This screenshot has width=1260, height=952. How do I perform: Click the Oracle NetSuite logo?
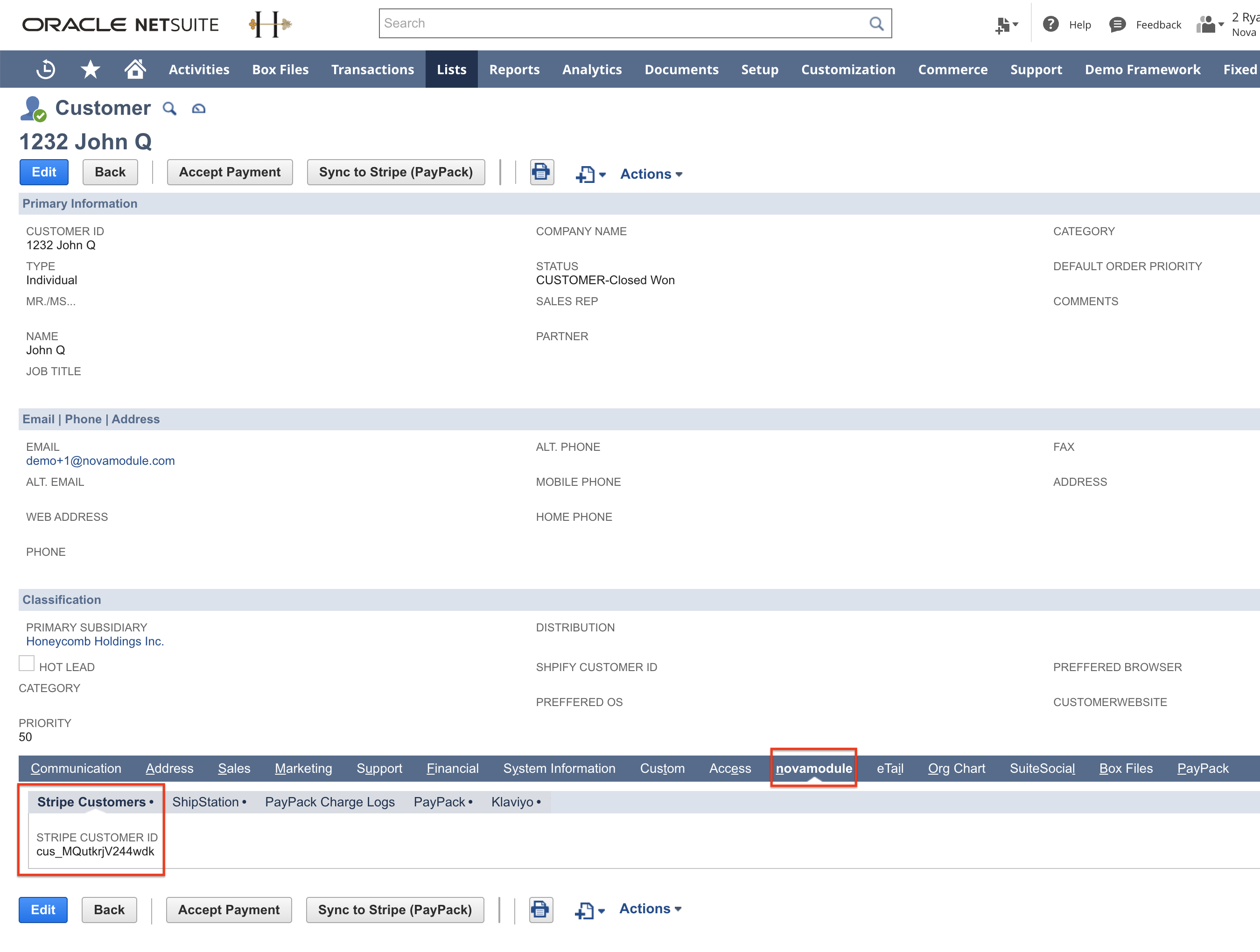point(120,24)
